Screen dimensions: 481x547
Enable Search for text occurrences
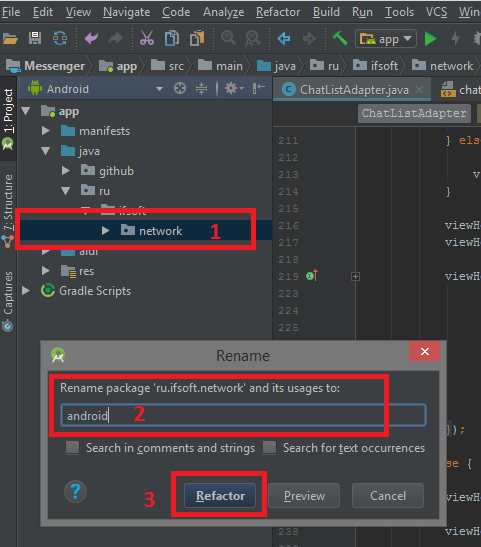[x=270, y=447]
